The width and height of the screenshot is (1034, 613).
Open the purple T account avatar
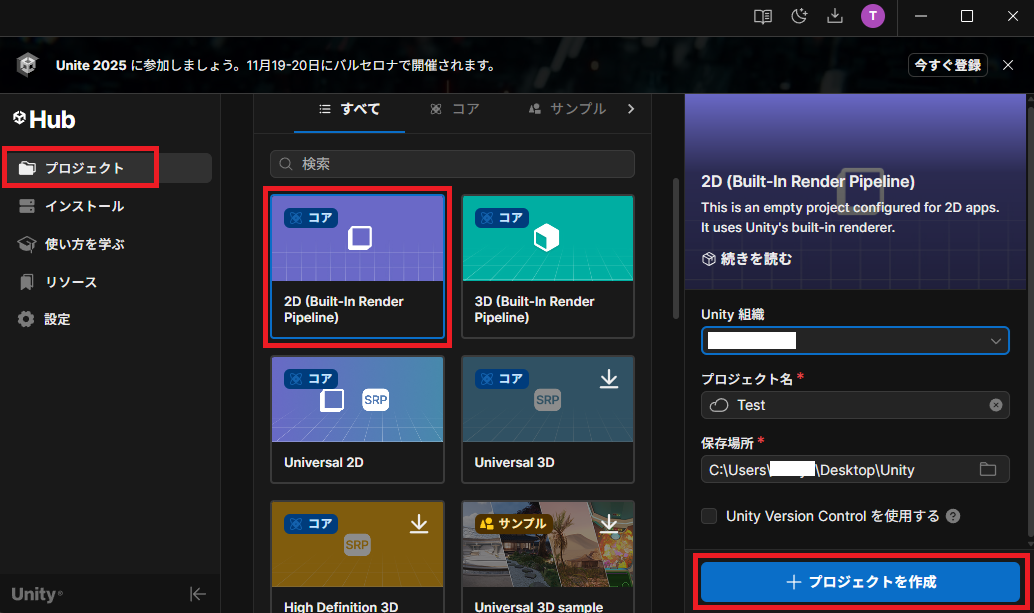873,16
